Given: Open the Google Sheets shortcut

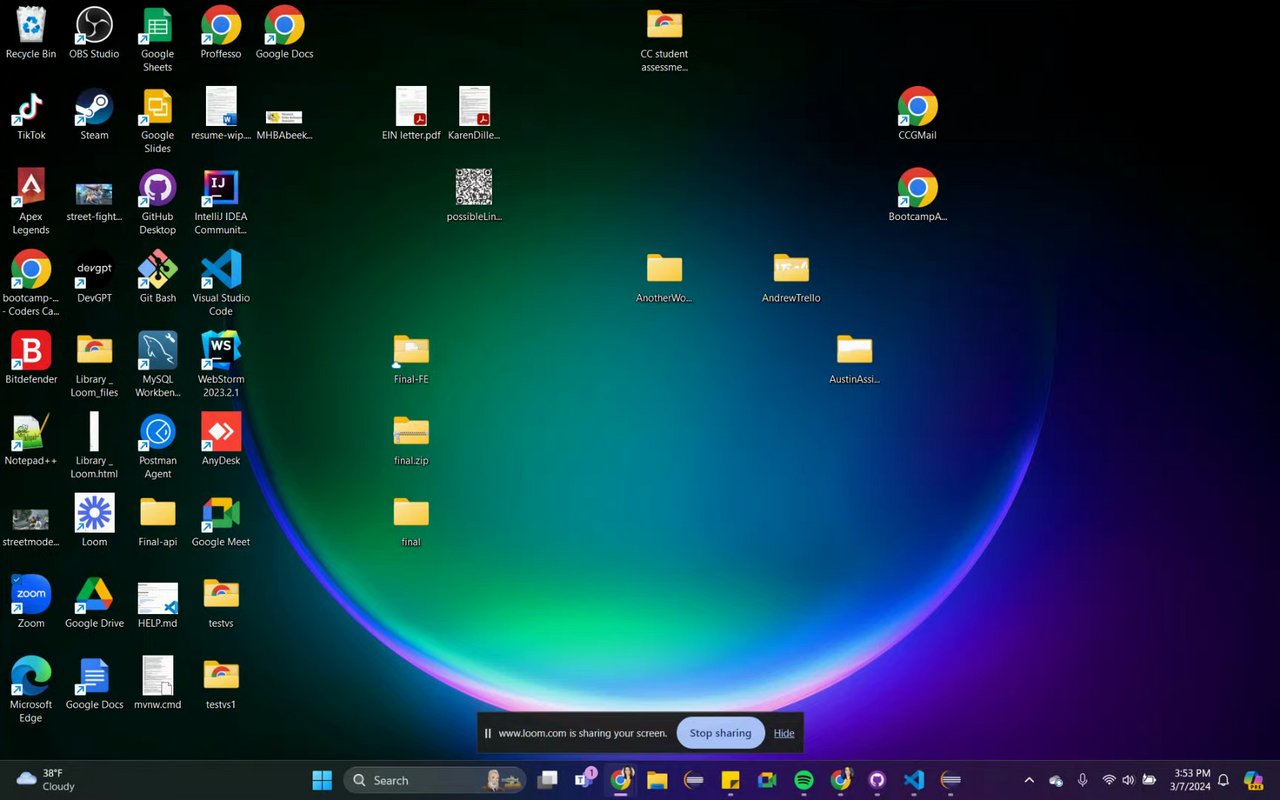Looking at the screenshot, I should (157, 39).
